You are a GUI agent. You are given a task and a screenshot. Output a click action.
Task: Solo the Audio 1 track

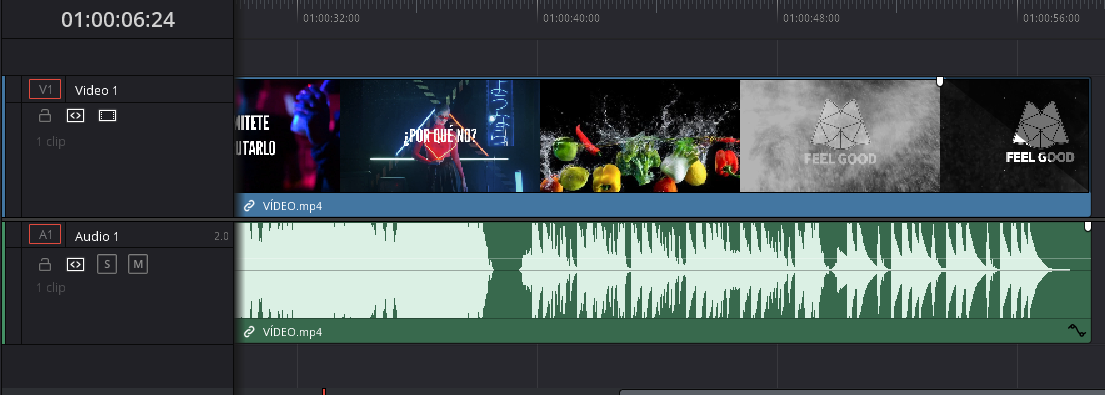107,264
